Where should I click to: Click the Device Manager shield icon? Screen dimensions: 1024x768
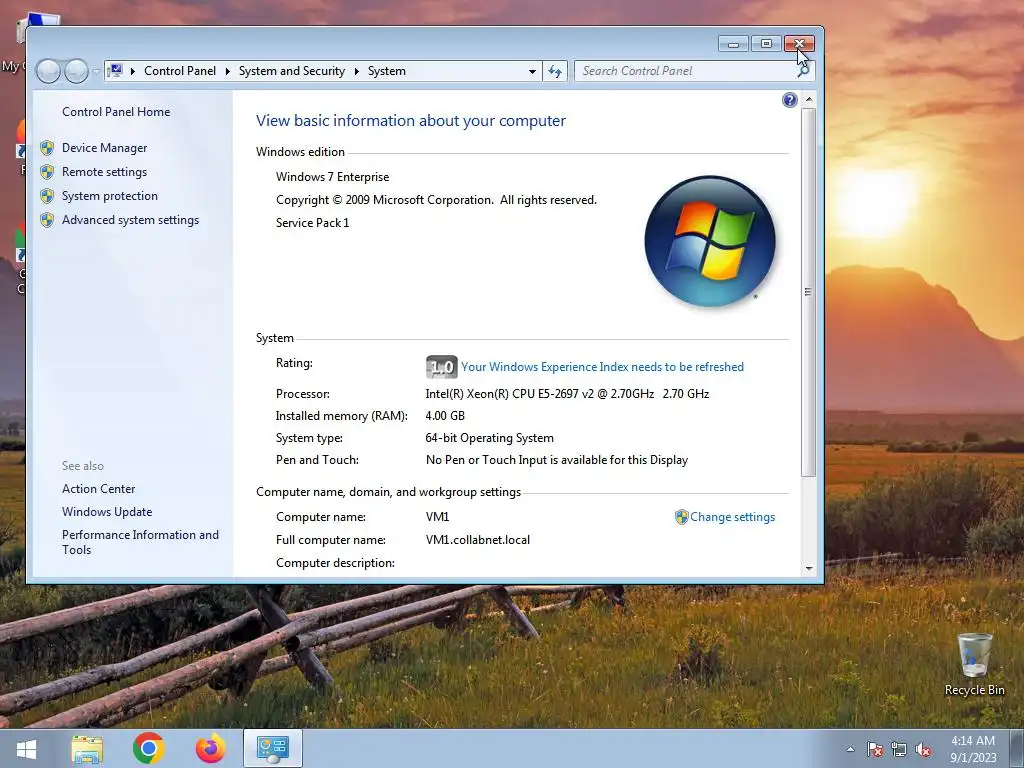tap(47, 148)
